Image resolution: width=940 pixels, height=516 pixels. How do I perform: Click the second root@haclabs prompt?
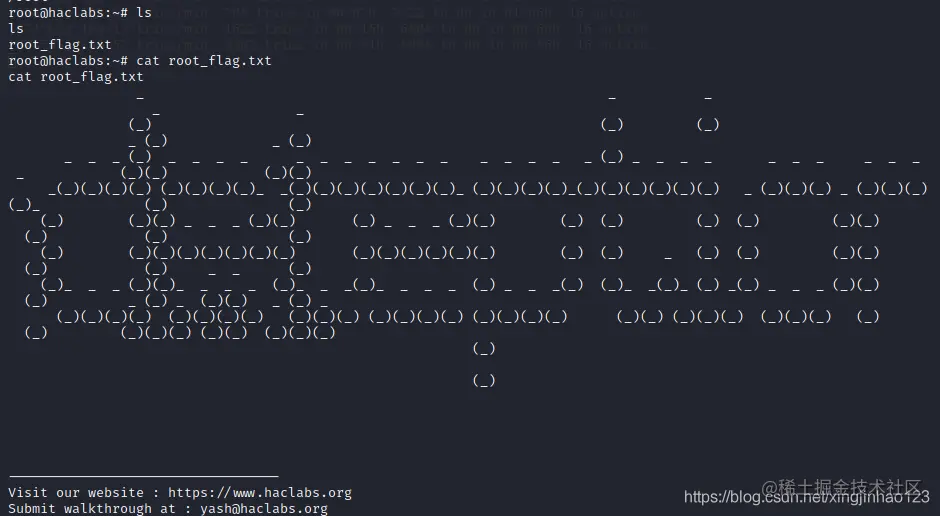[68, 61]
